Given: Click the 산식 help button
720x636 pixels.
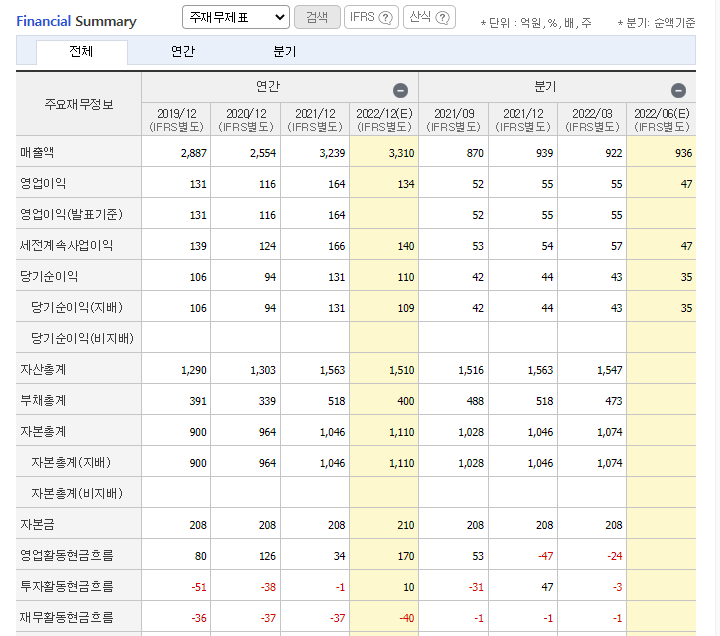Looking at the screenshot, I should tap(429, 17).
